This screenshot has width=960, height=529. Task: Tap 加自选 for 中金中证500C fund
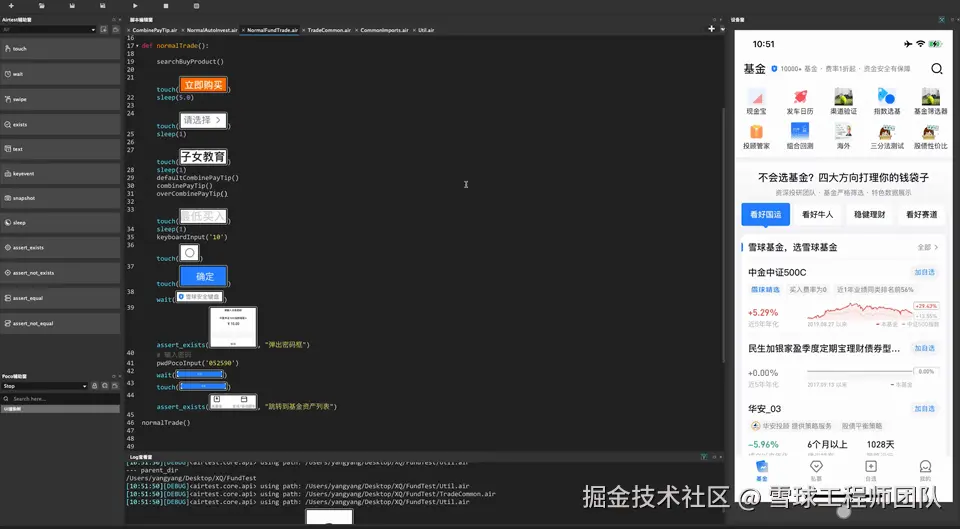(924, 272)
